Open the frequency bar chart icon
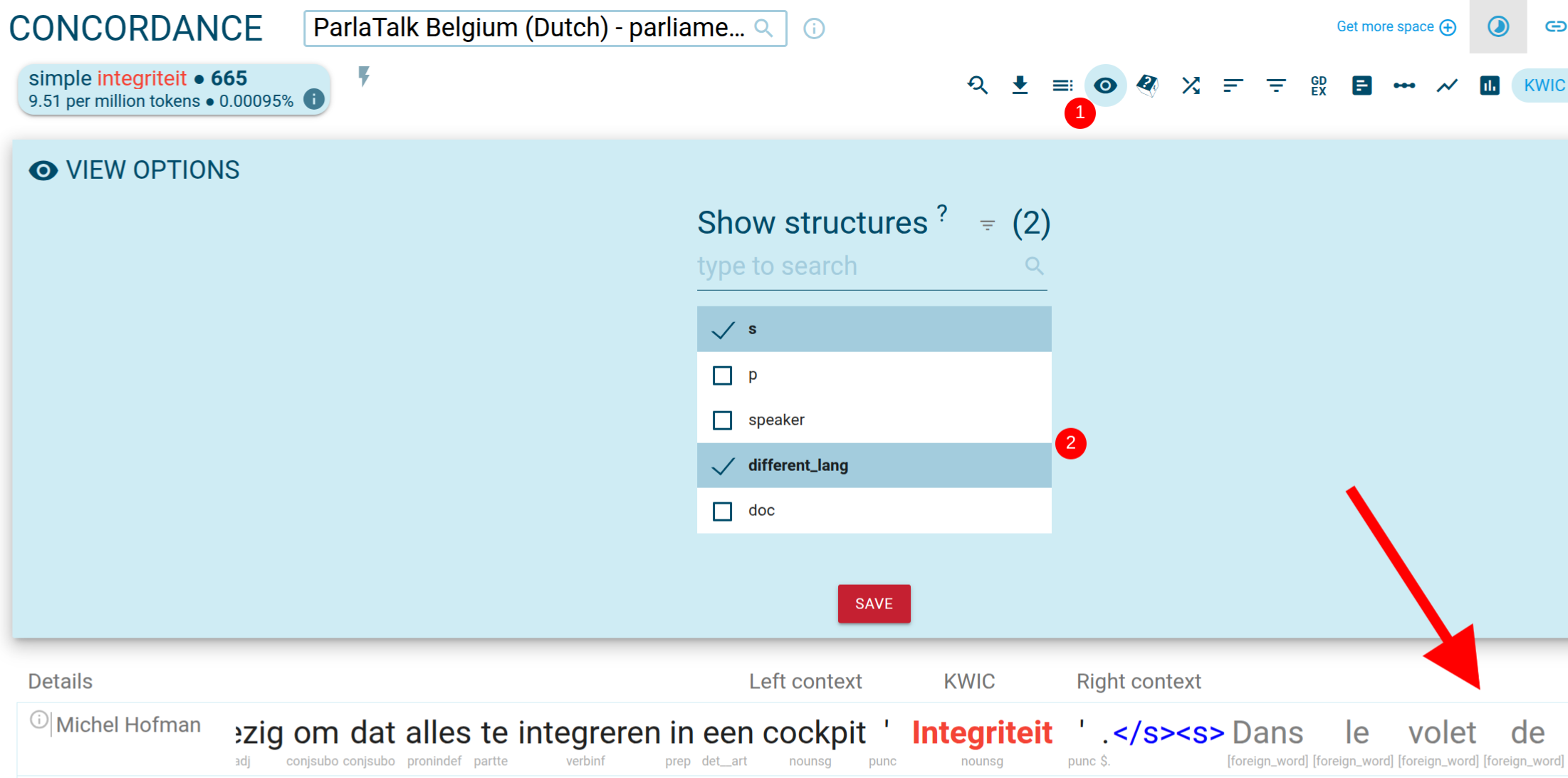 [1489, 85]
